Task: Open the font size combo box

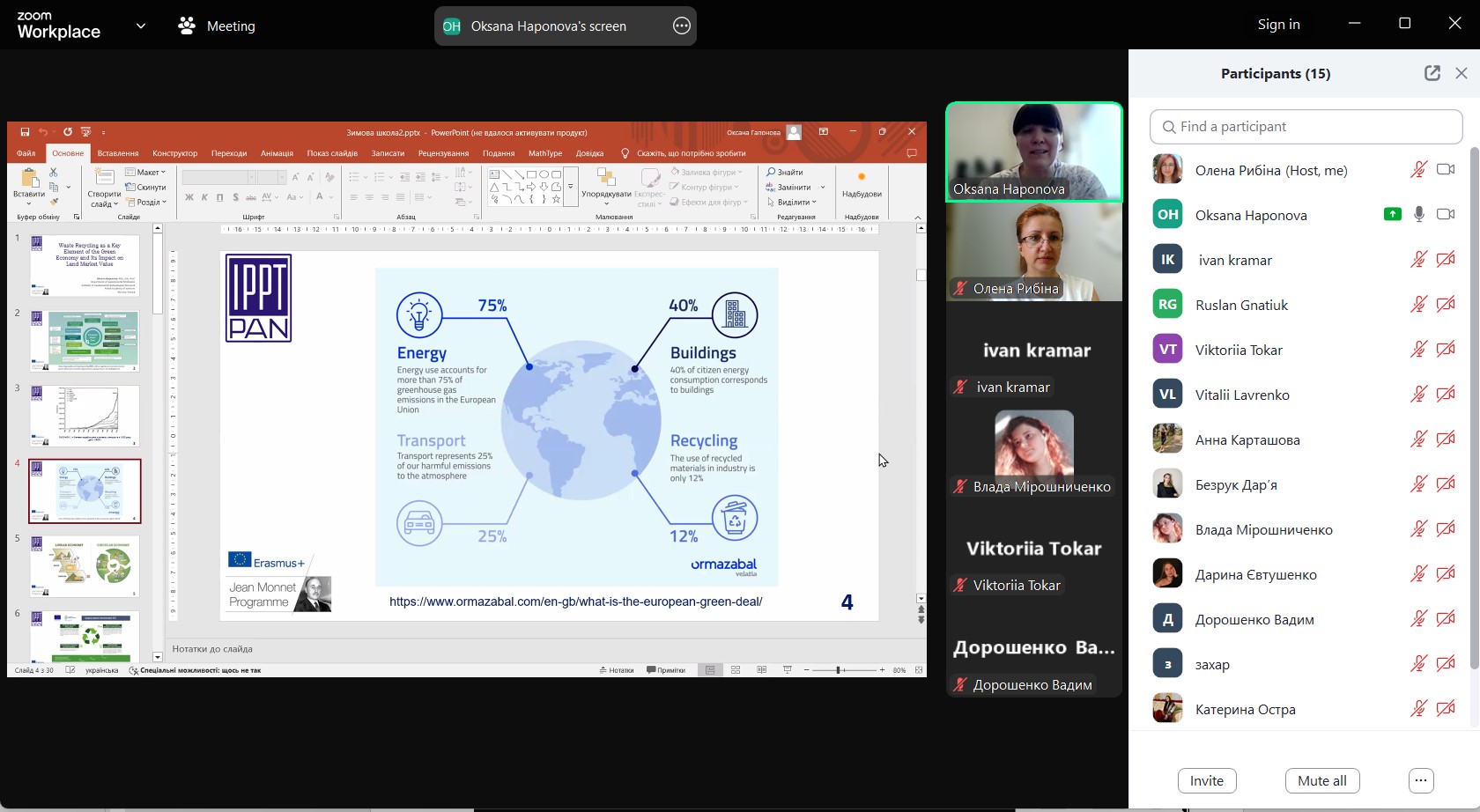Action: point(271,177)
